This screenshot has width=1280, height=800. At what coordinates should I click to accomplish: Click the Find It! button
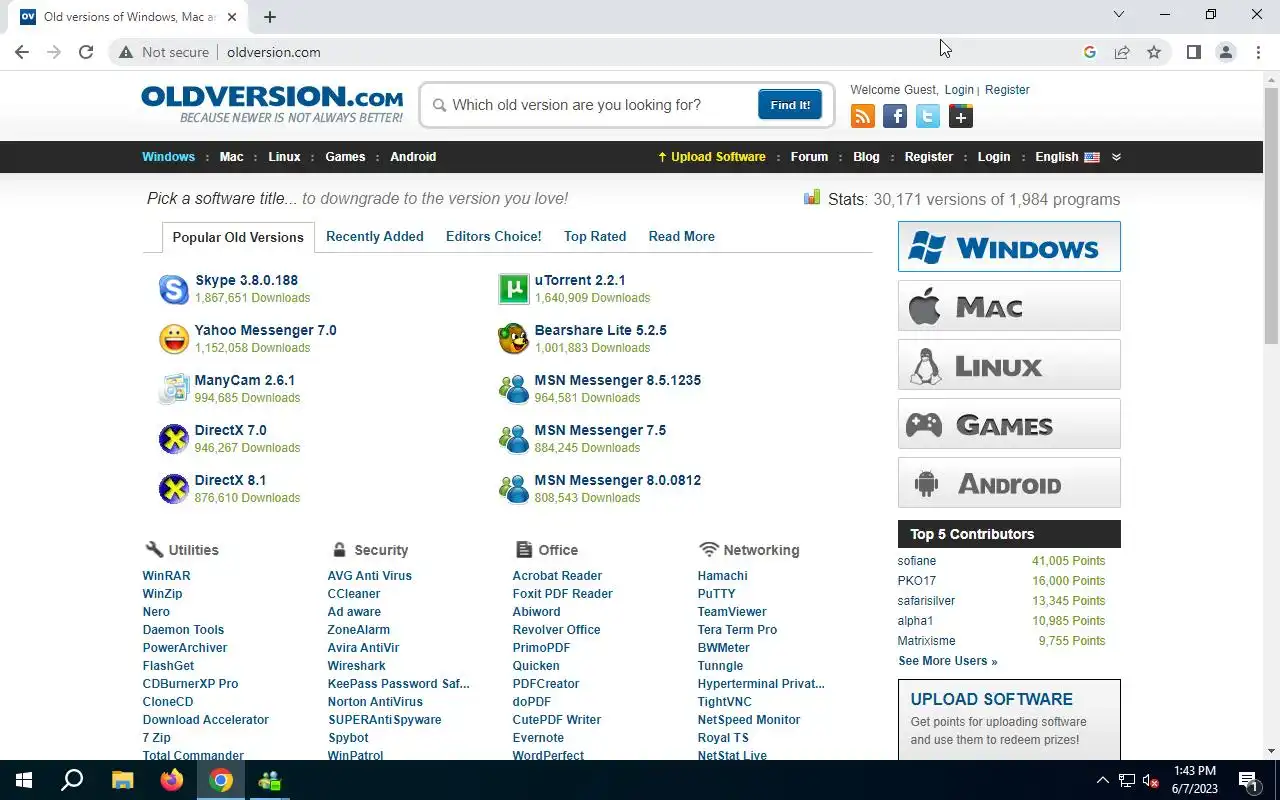click(790, 105)
